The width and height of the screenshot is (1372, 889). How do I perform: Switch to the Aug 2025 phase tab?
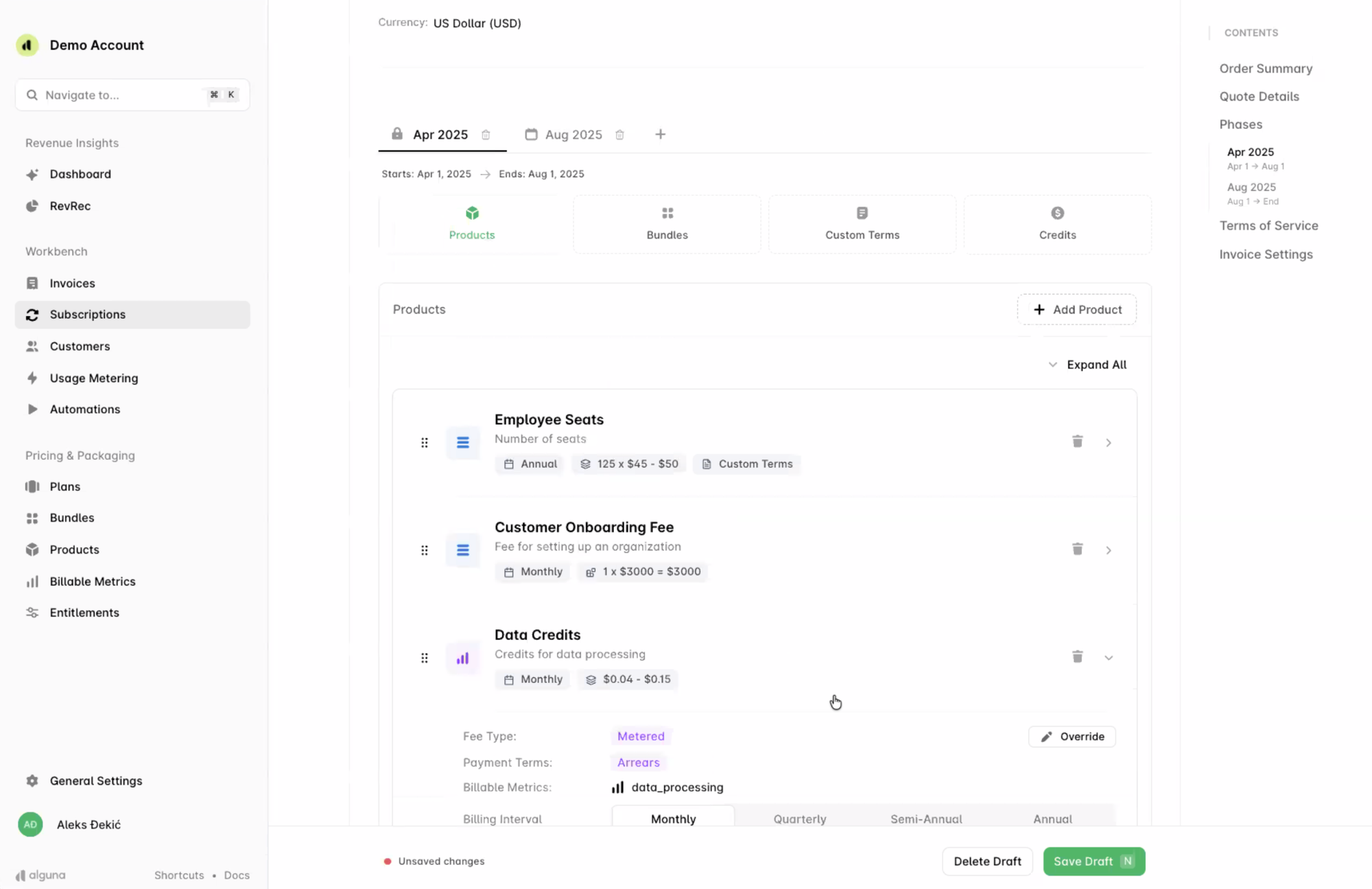(573, 134)
